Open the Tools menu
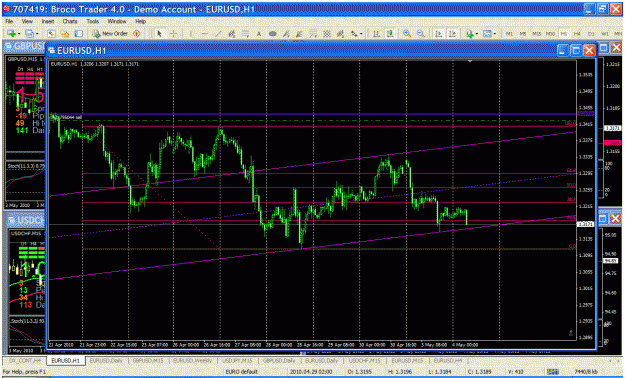This screenshot has width=625, height=378. (x=93, y=22)
